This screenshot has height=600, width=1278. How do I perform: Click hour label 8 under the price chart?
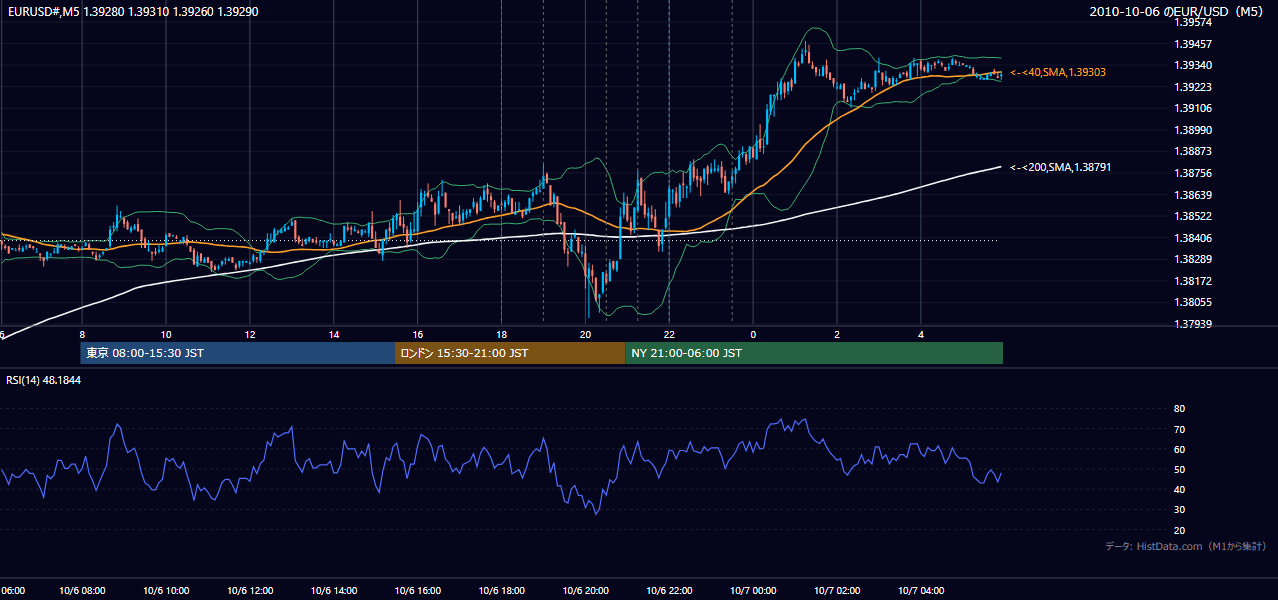pos(82,335)
